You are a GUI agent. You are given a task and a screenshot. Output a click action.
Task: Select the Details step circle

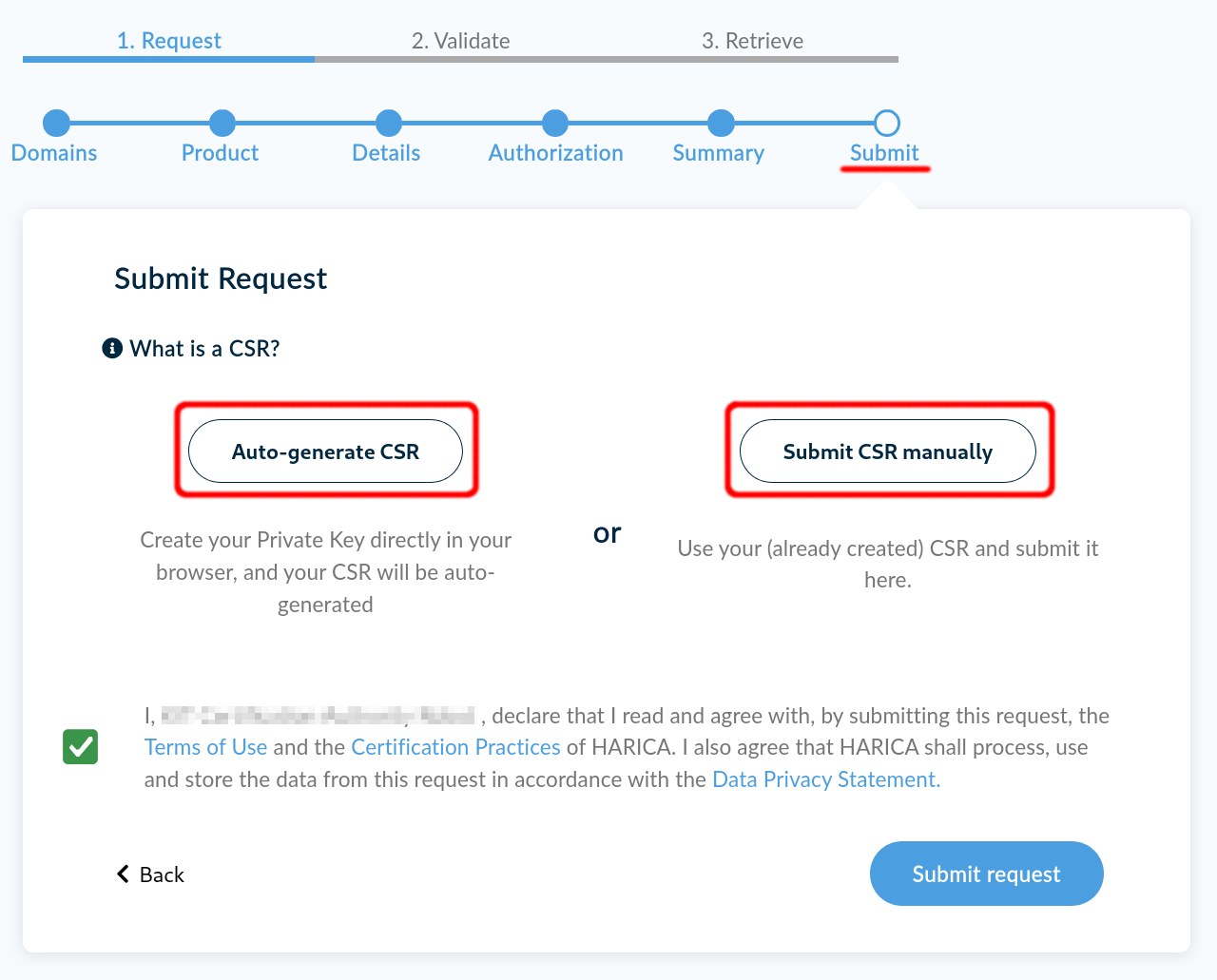(x=388, y=123)
